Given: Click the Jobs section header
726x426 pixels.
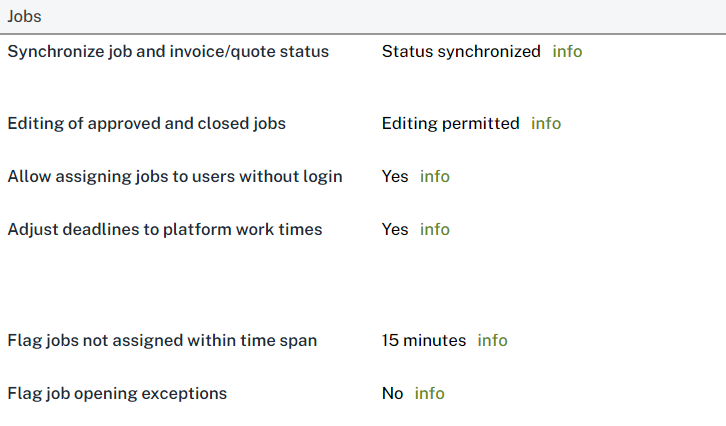Looking at the screenshot, I should click(x=25, y=17).
